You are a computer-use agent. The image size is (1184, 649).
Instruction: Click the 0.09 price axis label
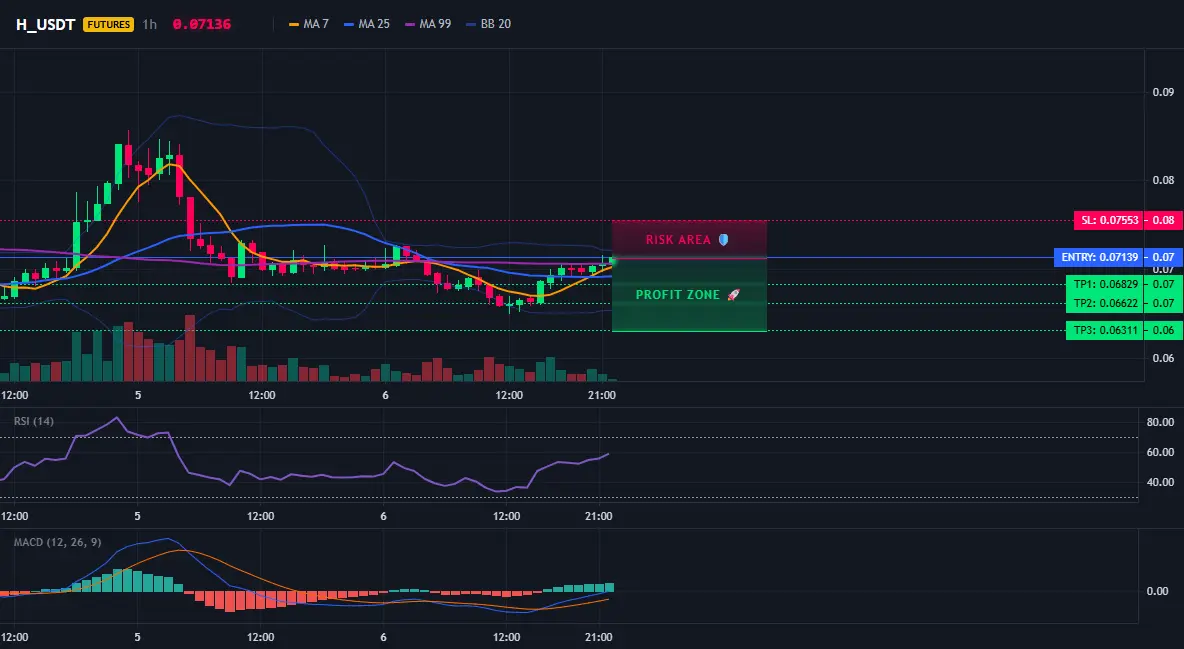pyautogui.click(x=1163, y=92)
